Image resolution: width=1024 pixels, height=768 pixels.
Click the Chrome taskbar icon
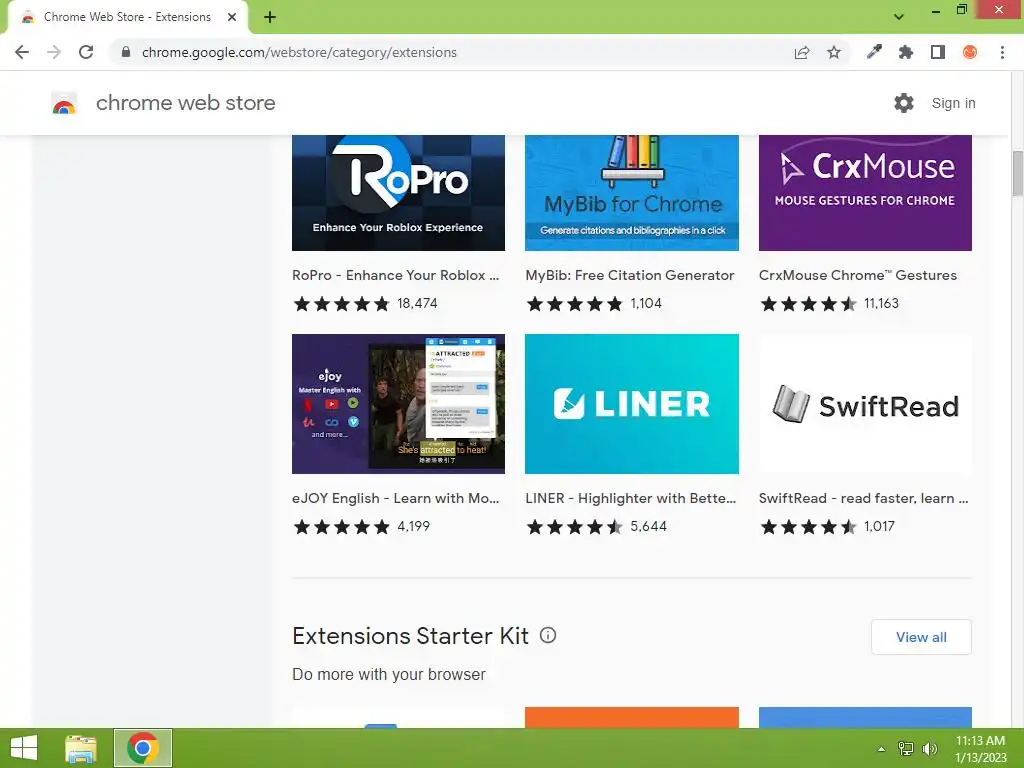(143, 748)
